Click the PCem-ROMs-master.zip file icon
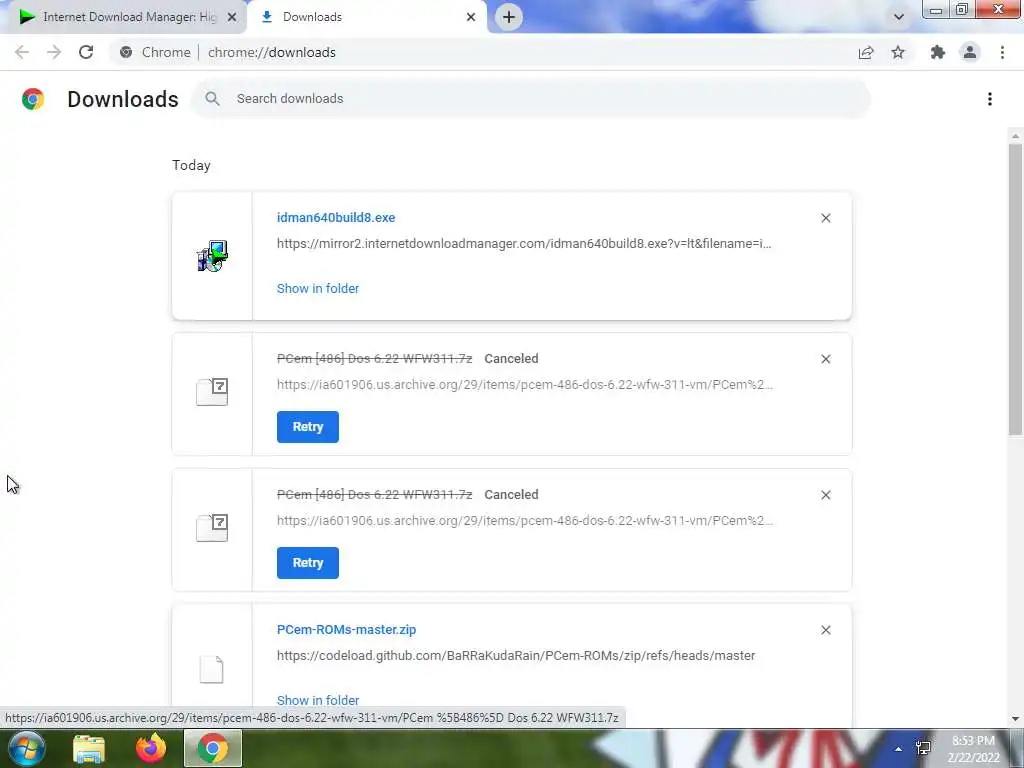Image resolution: width=1024 pixels, height=768 pixels. point(212,669)
